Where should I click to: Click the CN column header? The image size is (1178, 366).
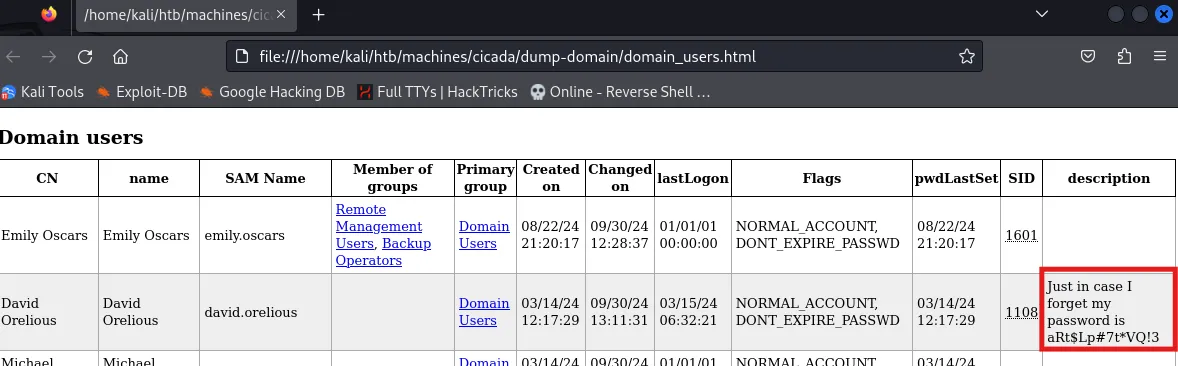tap(47, 178)
